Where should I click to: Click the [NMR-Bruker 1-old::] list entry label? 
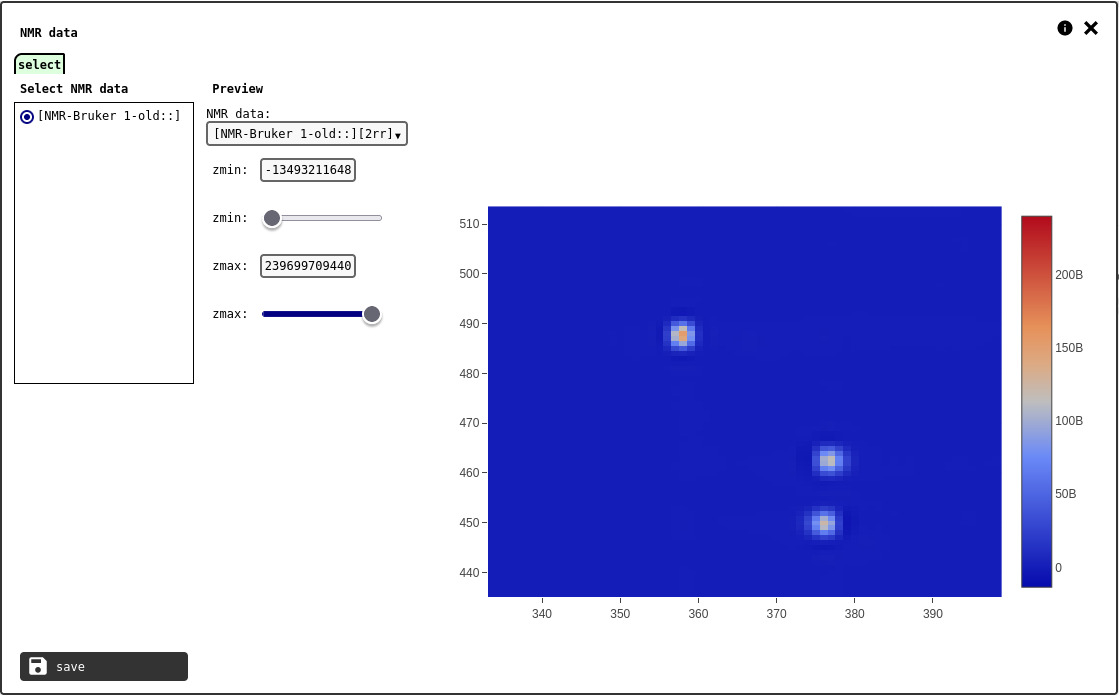click(x=109, y=116)
